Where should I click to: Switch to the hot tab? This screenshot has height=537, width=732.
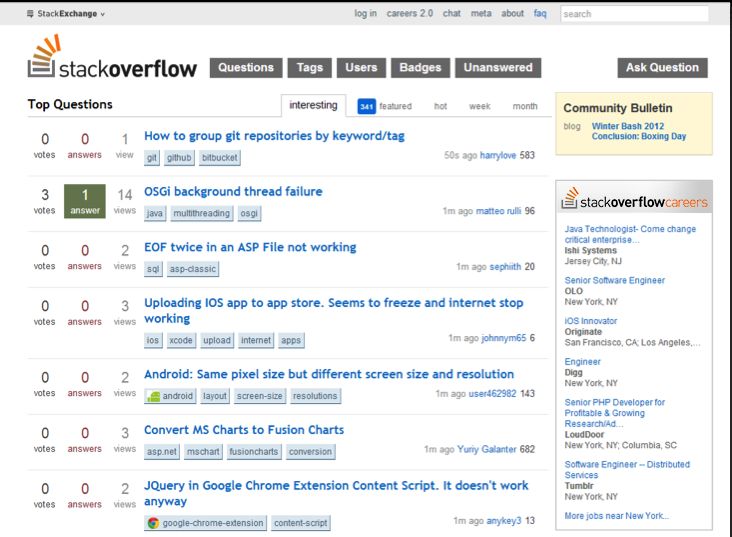(x=440, y=106)
